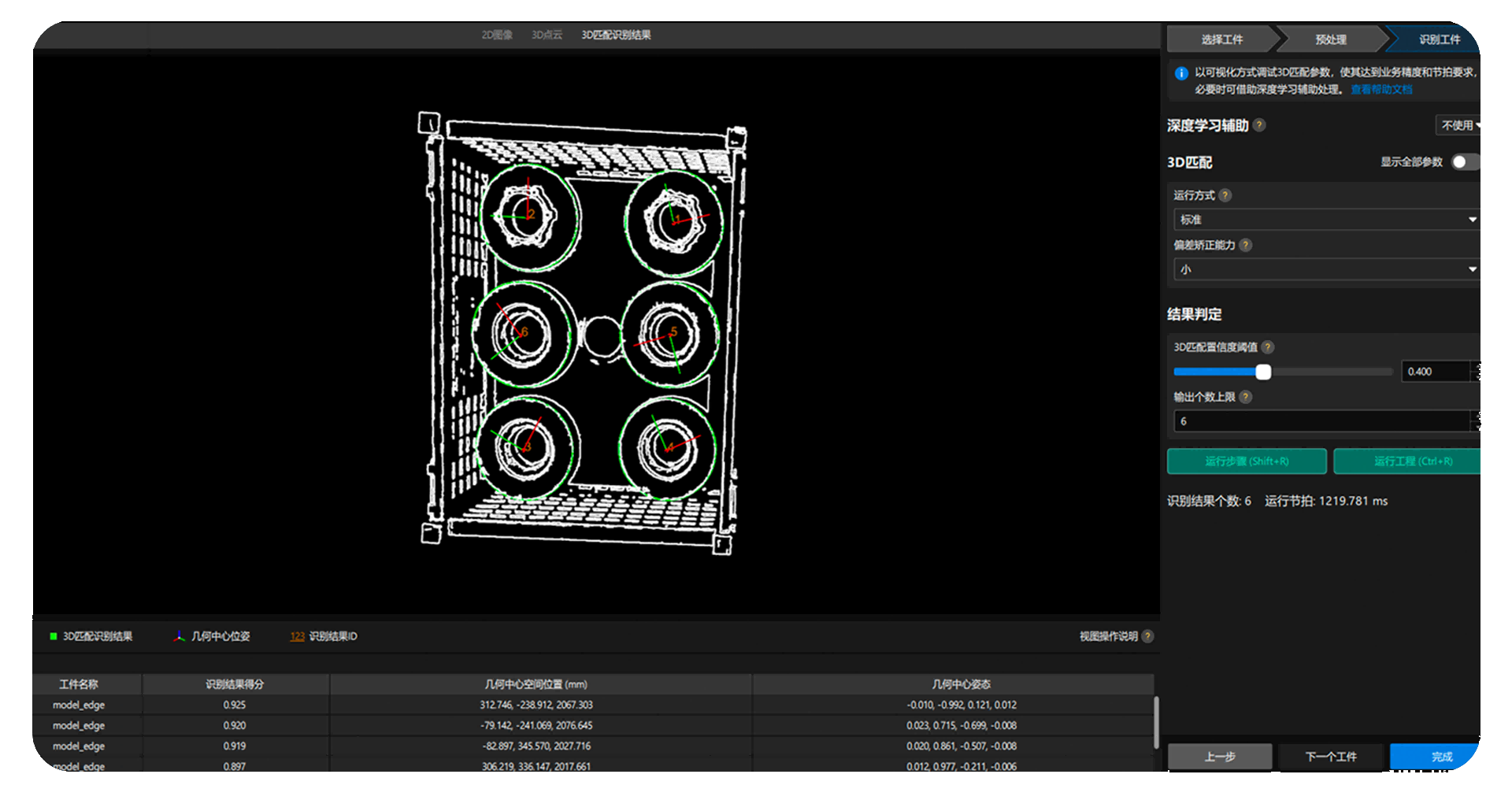Open the 偏差矫正能力 dropdown showing 小
Viewport: 1512px width, 789px height.
pyautogui.click(x=1327, y=269)
